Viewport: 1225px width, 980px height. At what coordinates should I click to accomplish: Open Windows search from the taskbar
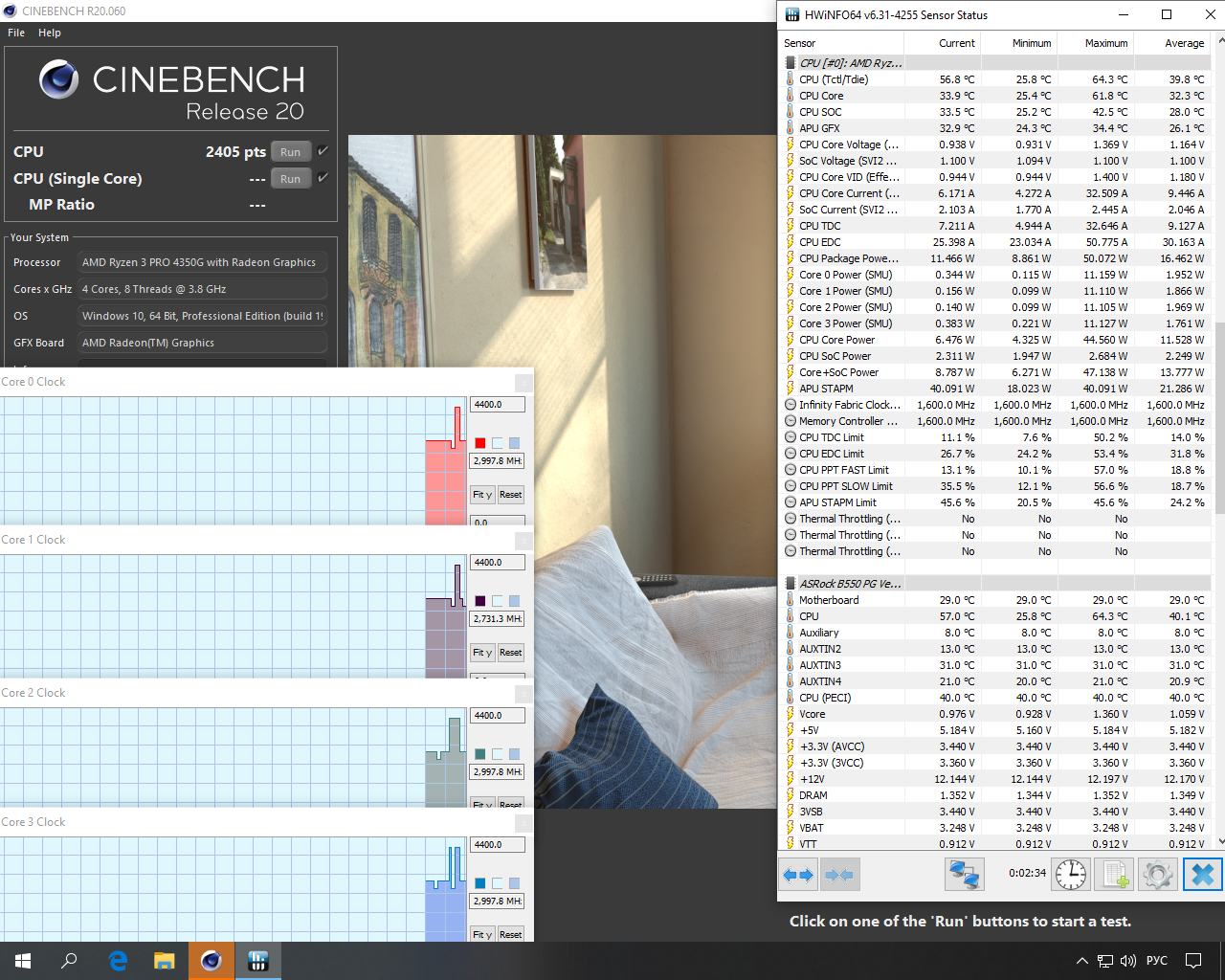[69, 961]
